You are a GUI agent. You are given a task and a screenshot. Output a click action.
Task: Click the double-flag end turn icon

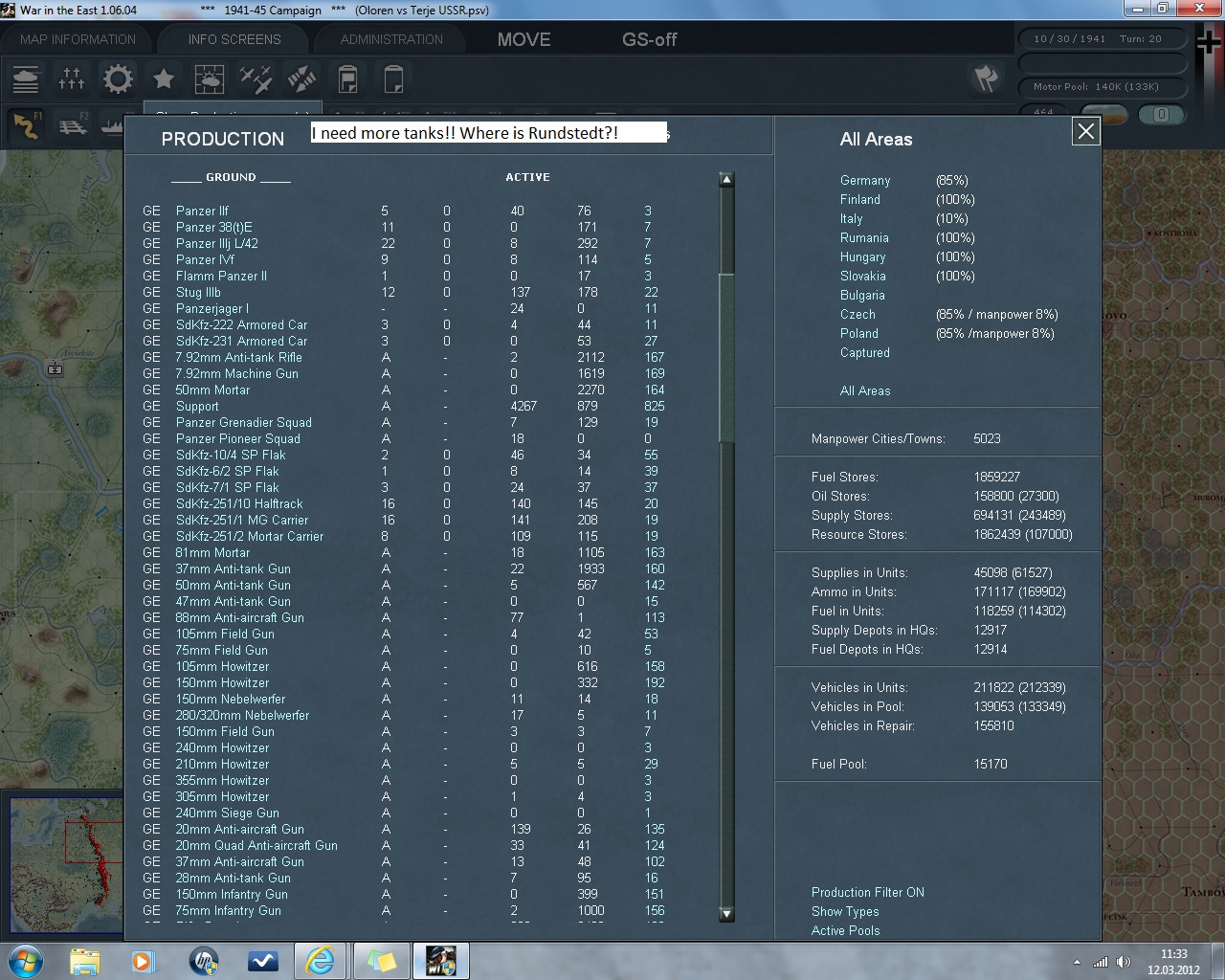[x=986, y=78]
